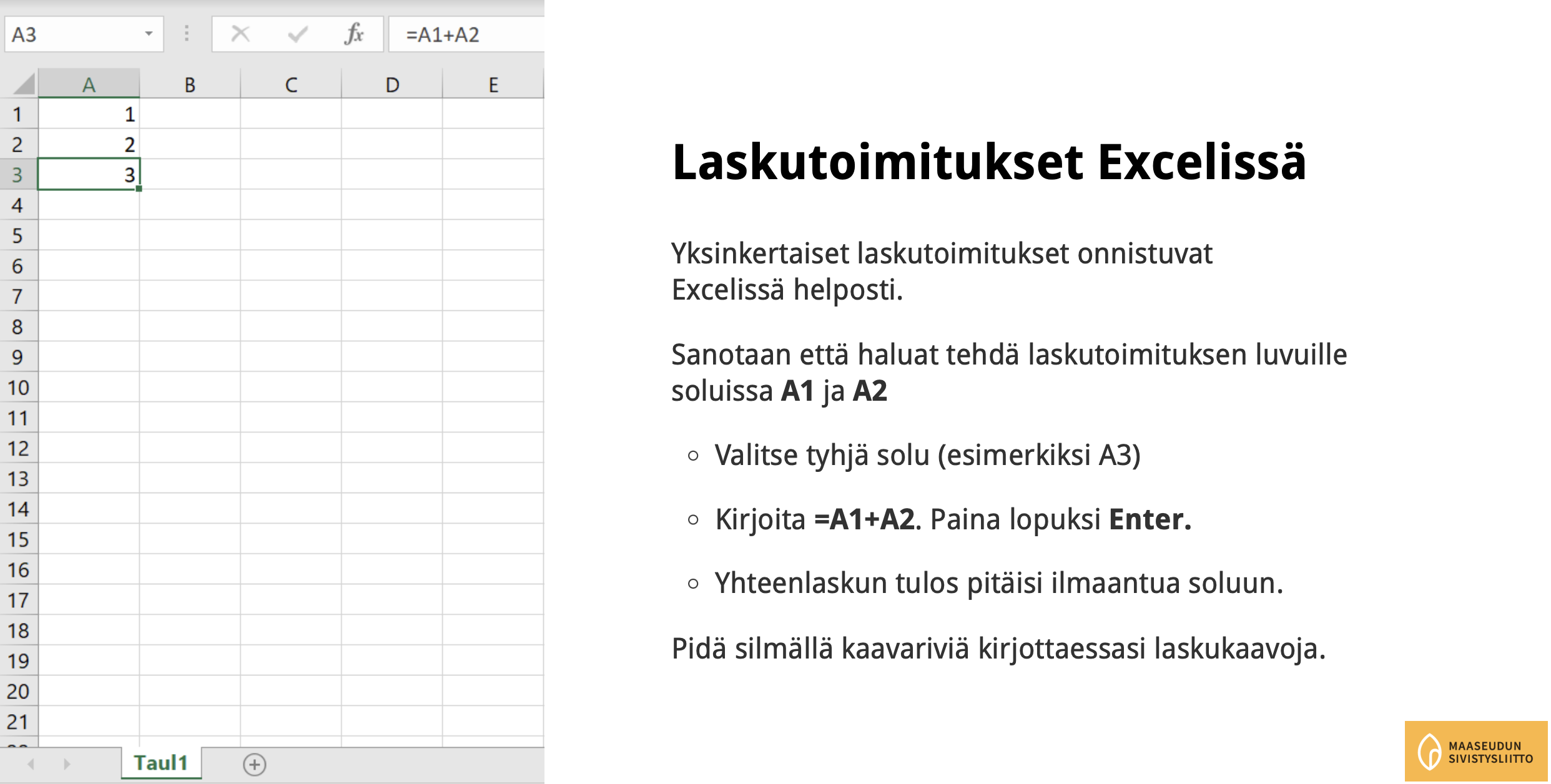
Task: Click the next sheet navigation arrow
Action: click(x=67, y=764)
